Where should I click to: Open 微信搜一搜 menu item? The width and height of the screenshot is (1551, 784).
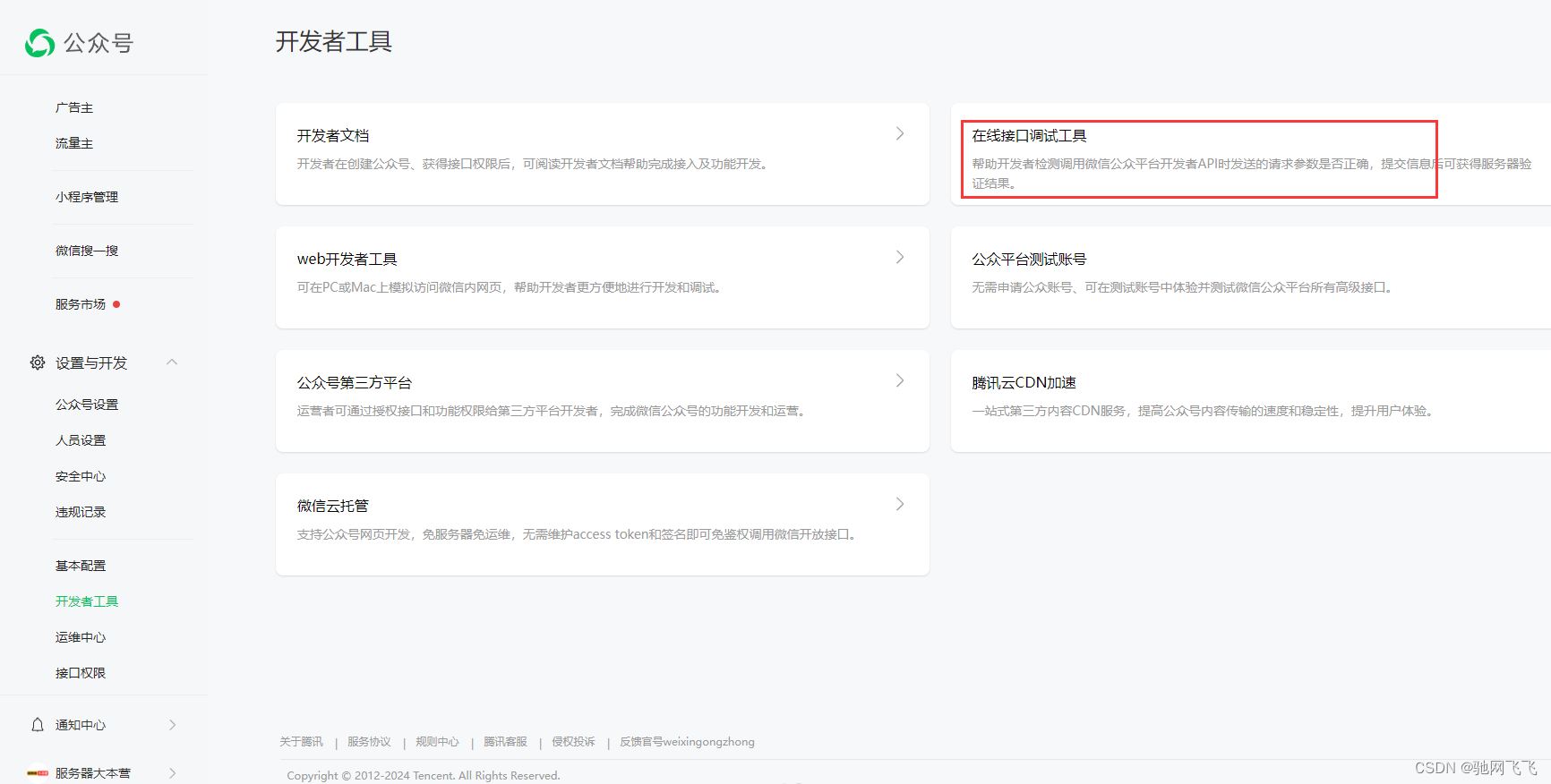(87, 251)
